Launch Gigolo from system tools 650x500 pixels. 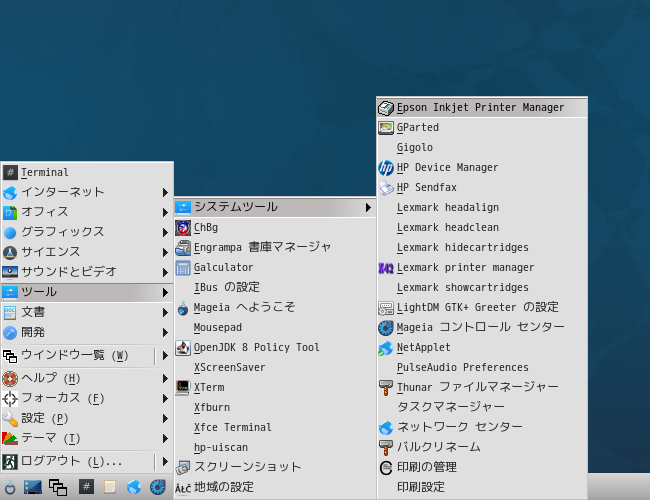pyautogui.click(x=482, y=148)
